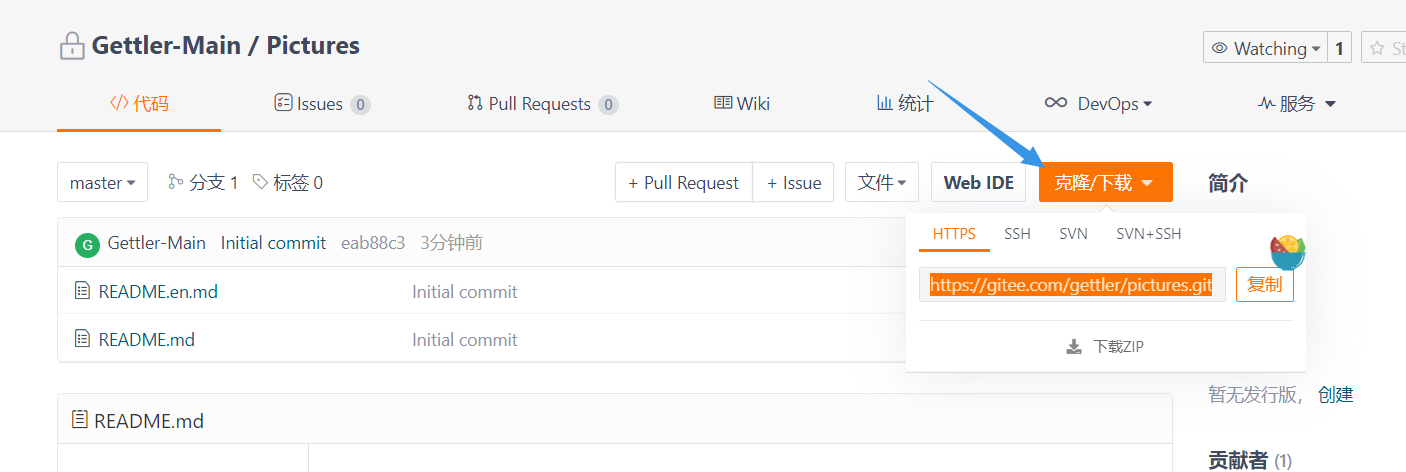Open the README.en.md file

click(158, 291)
